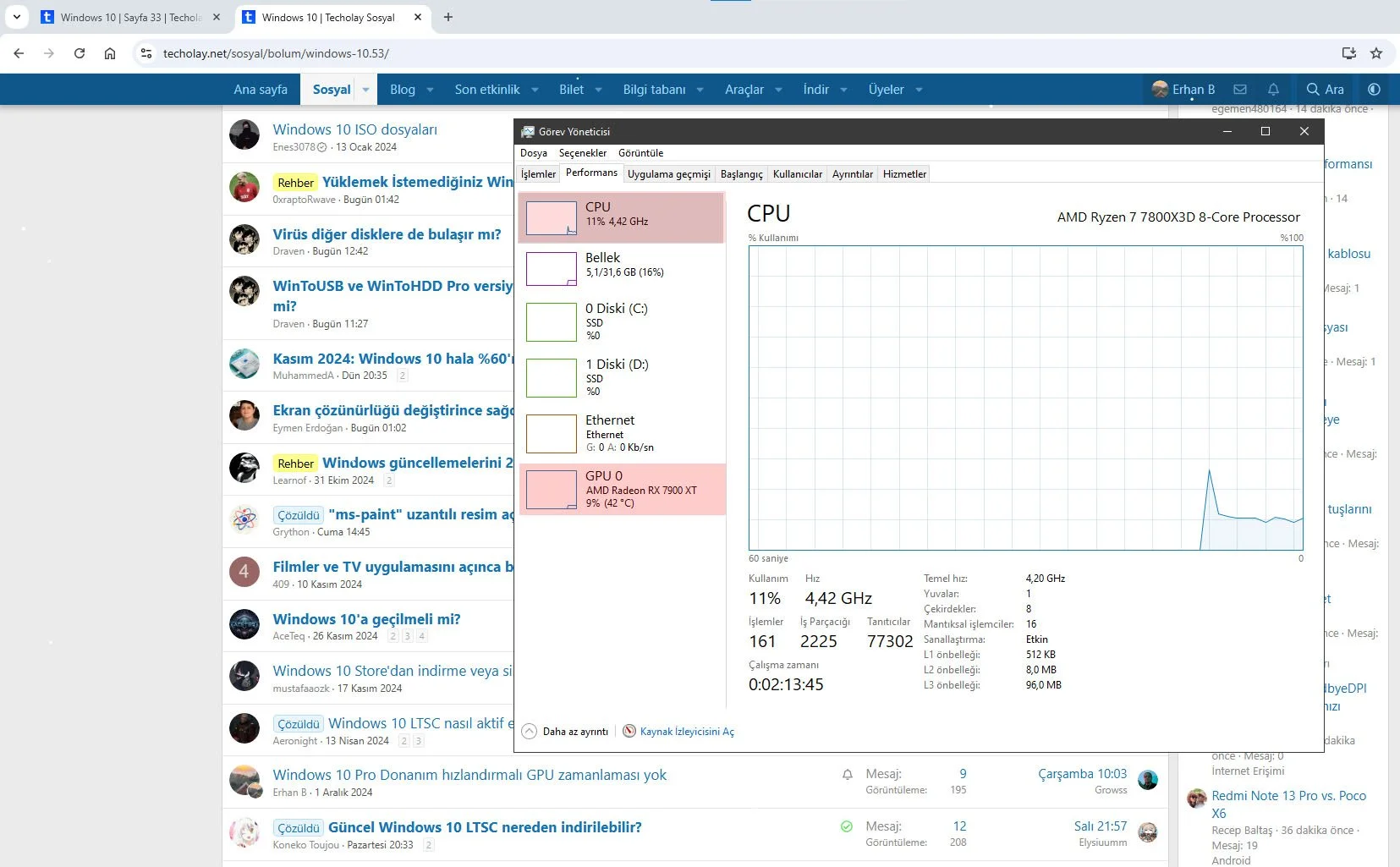1400x867 pixels.
Task: Click AceTeq avatar beside Windows 10'a geçilmeli
Action: tap(244, 624)
